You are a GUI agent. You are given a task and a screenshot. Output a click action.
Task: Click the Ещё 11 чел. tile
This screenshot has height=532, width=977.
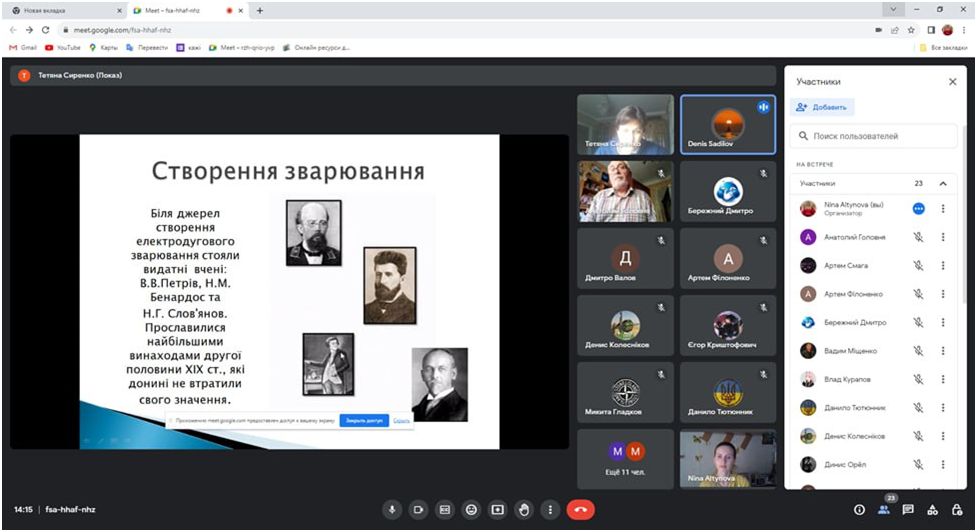[626, 459]
